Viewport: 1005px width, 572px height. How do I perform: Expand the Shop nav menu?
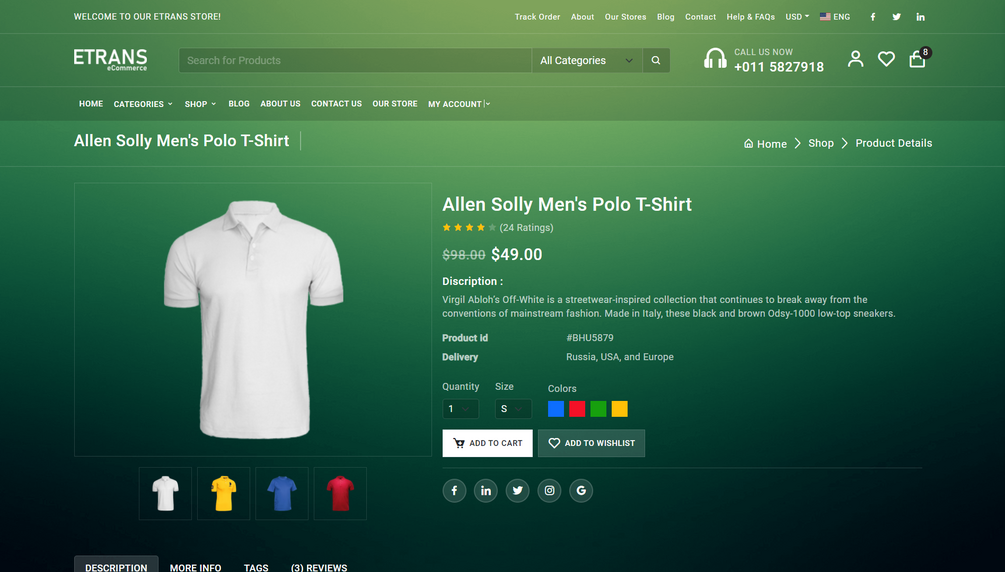click(200, 104)
